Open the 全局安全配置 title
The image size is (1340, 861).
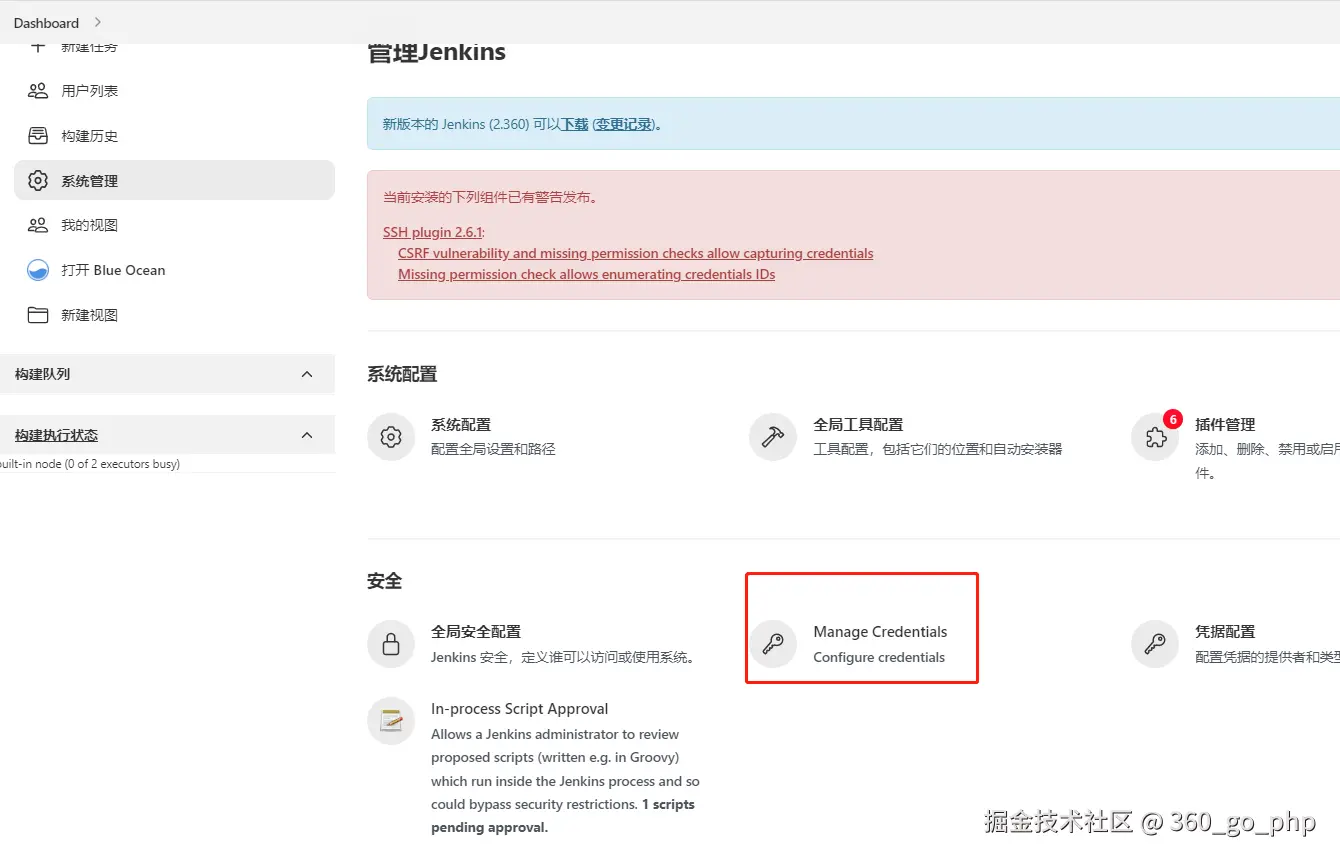(x=476, y=632)
